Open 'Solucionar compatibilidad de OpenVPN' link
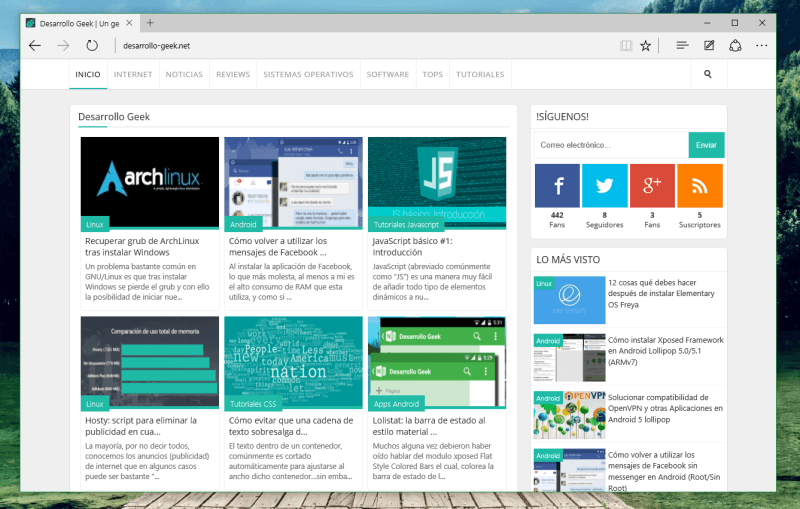Viewport: 800px width, 509px height. pyautogui.click(x=665, y=409)
